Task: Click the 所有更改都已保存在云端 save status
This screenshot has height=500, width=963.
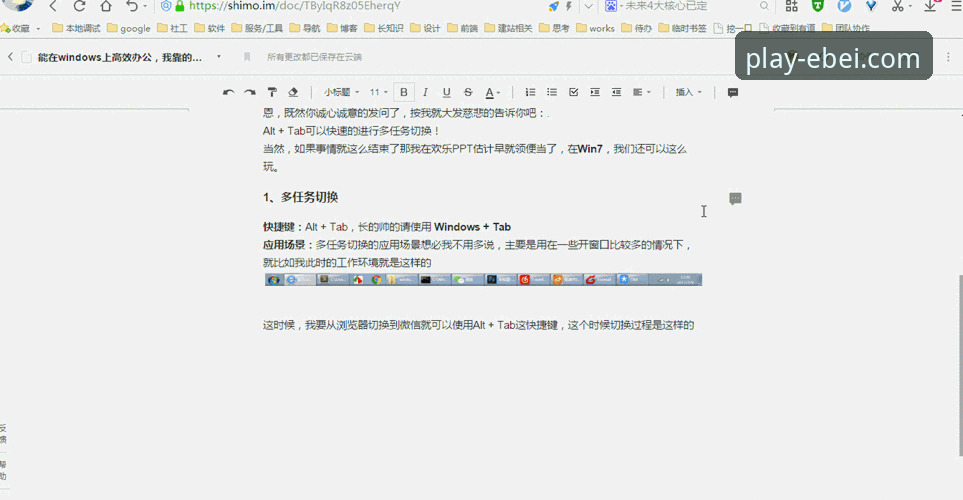Action: click(x=314, y=57)
